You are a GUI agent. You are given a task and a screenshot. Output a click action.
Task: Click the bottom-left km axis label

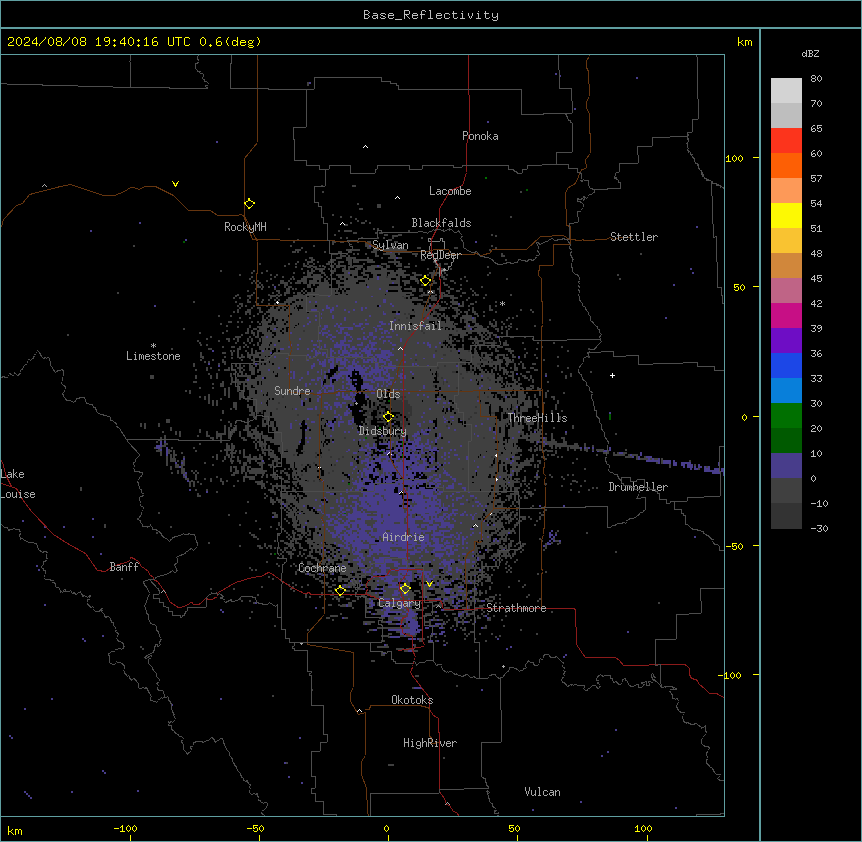(15, 830)
